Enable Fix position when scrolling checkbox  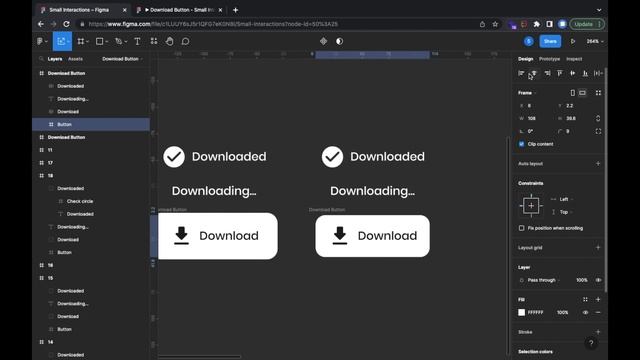[522, 228]
